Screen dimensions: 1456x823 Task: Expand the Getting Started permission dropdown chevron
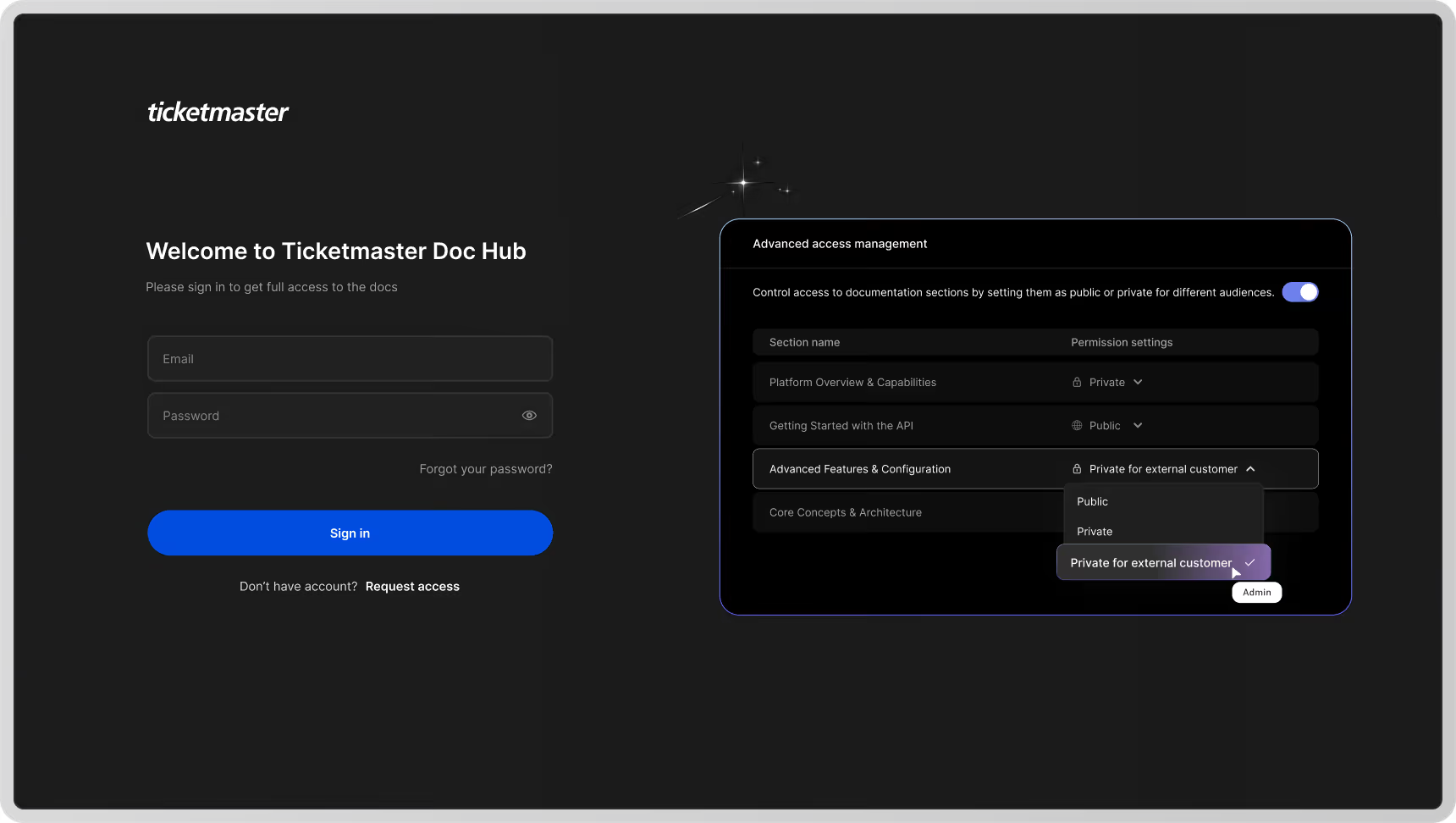(1138, 426)
